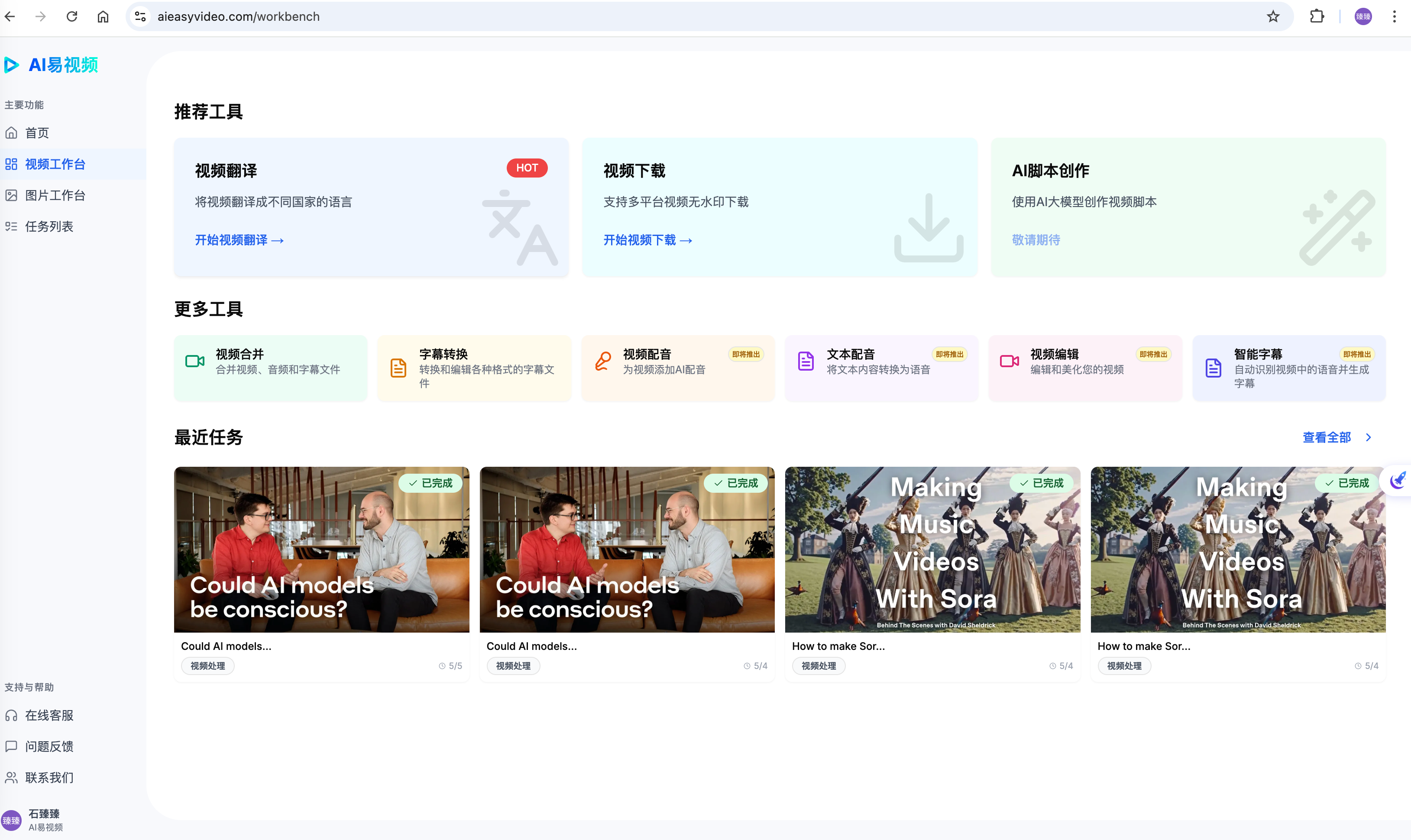Click the orange document icon for 字幕转换

[398, 368]
